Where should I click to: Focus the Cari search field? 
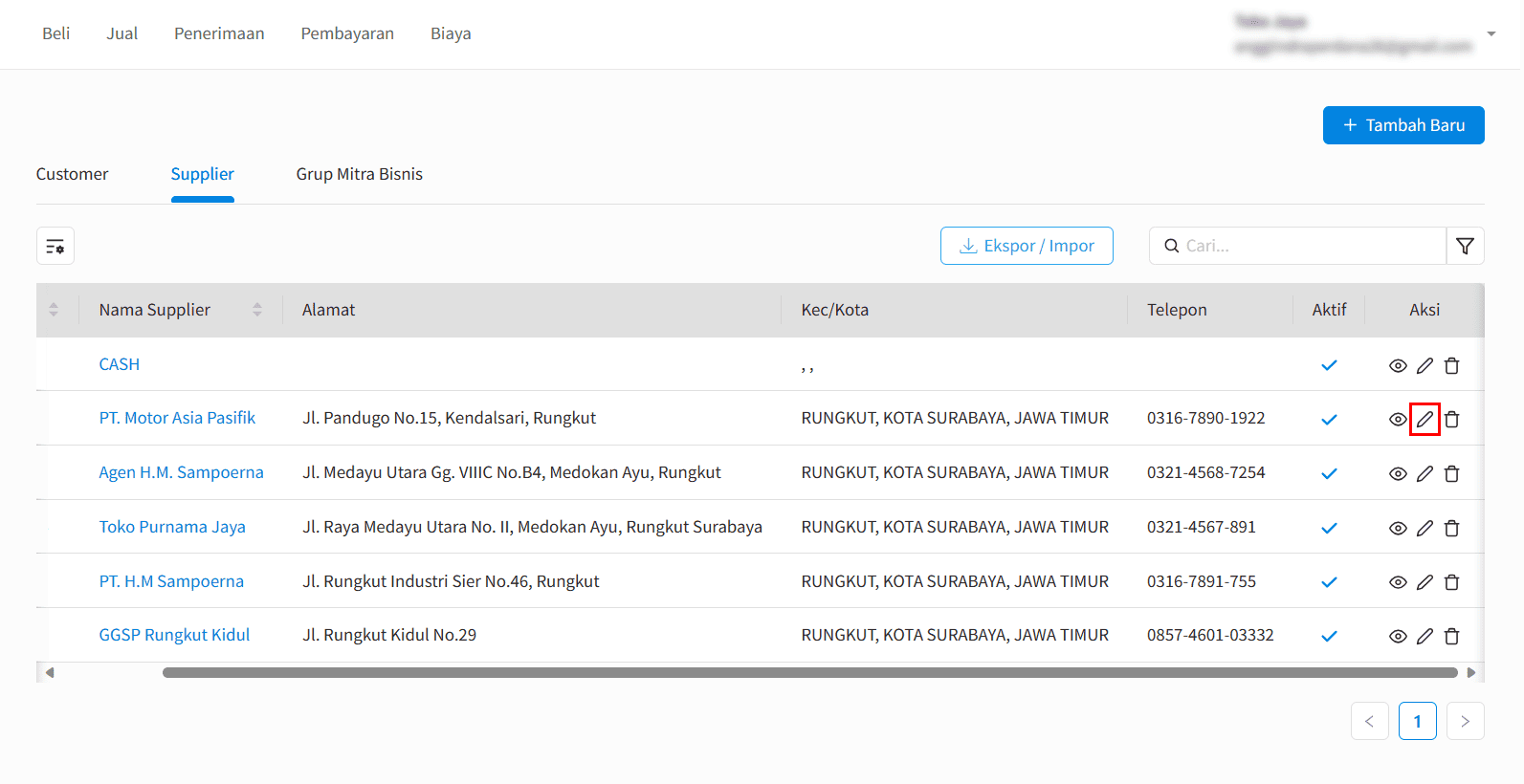click(1297, 246)
